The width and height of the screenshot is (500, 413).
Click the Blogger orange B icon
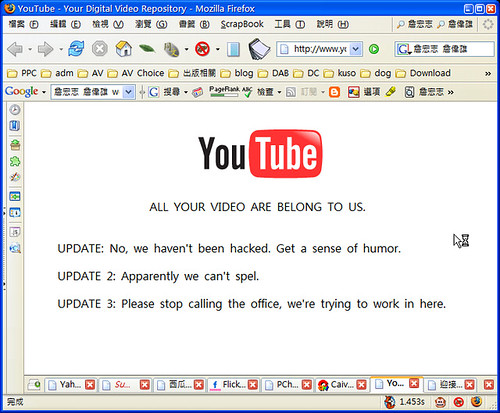point(334,92)
